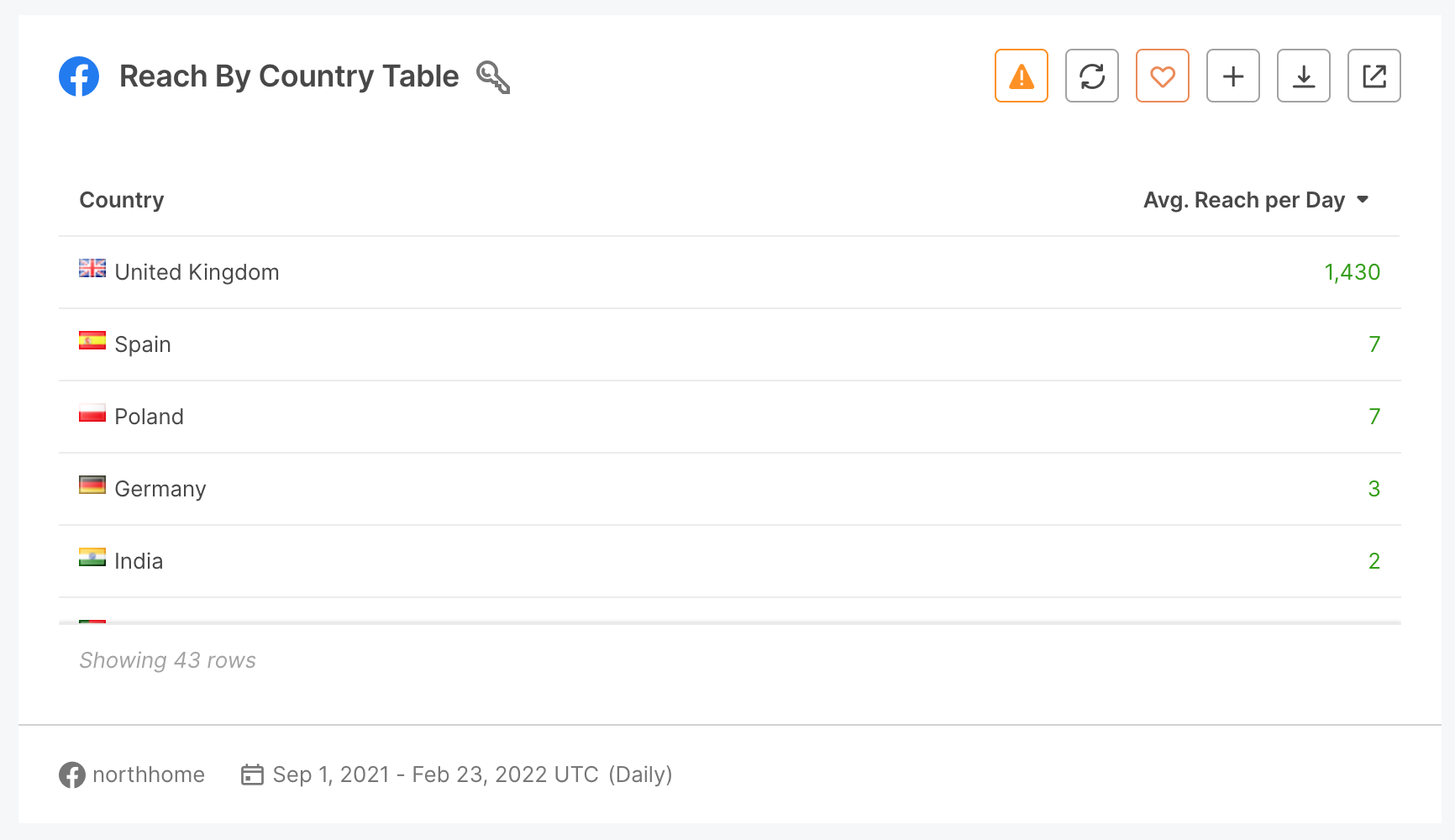This screenshot has width=1455, height=840.
Task: Click the Poland flag icon
Action: click(x=92, y=414)
